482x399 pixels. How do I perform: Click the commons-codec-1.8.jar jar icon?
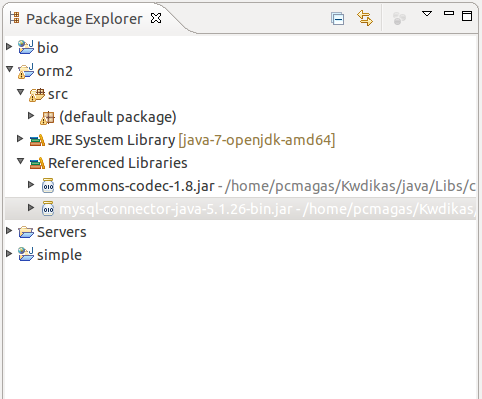click(48, 186)
